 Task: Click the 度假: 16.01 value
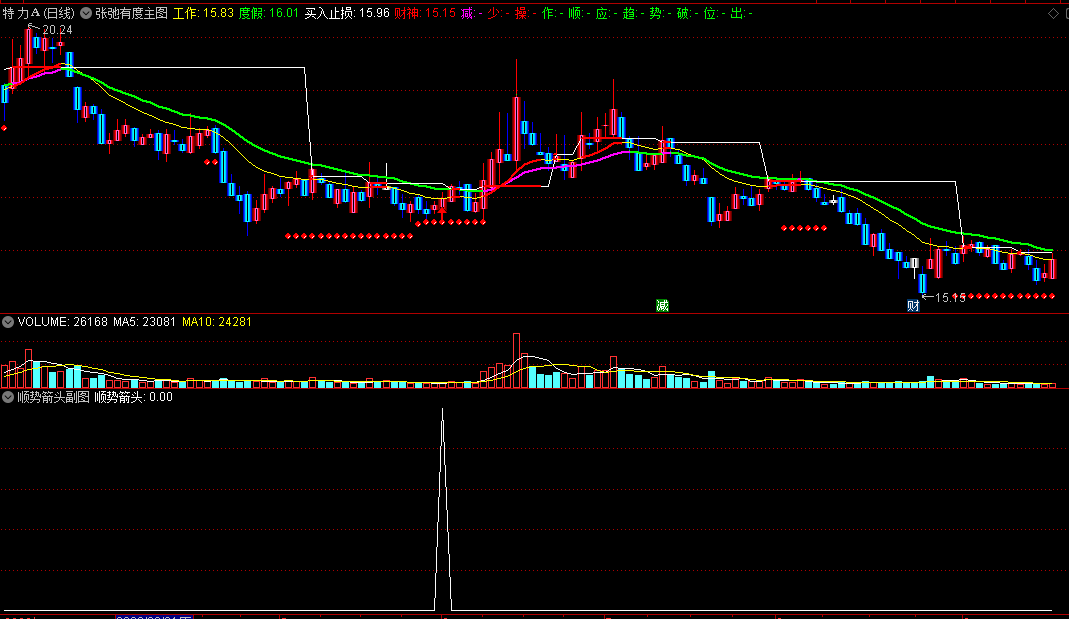pos(269,13)
